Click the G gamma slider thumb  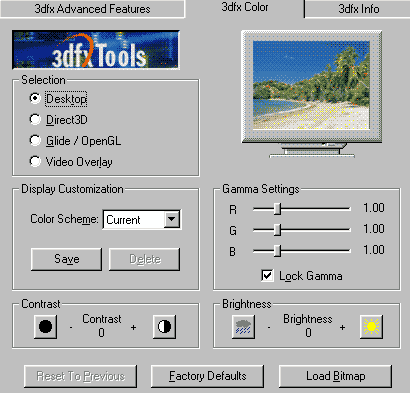tap(277, 230)
